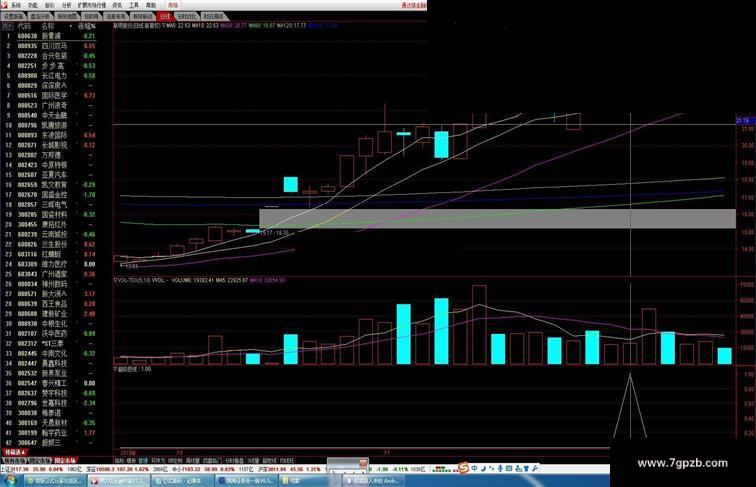
Task: Click the red button below the stock list
Action: (x=14, y=452)
